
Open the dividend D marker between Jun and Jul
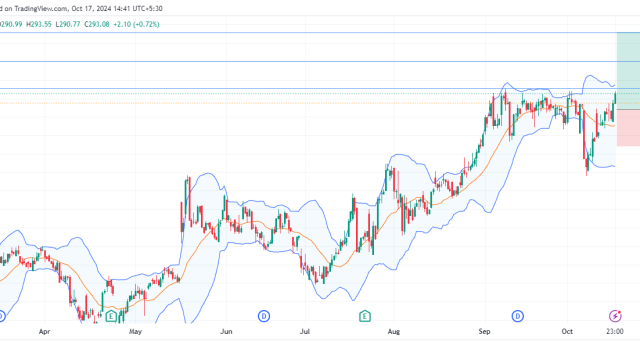264,316
